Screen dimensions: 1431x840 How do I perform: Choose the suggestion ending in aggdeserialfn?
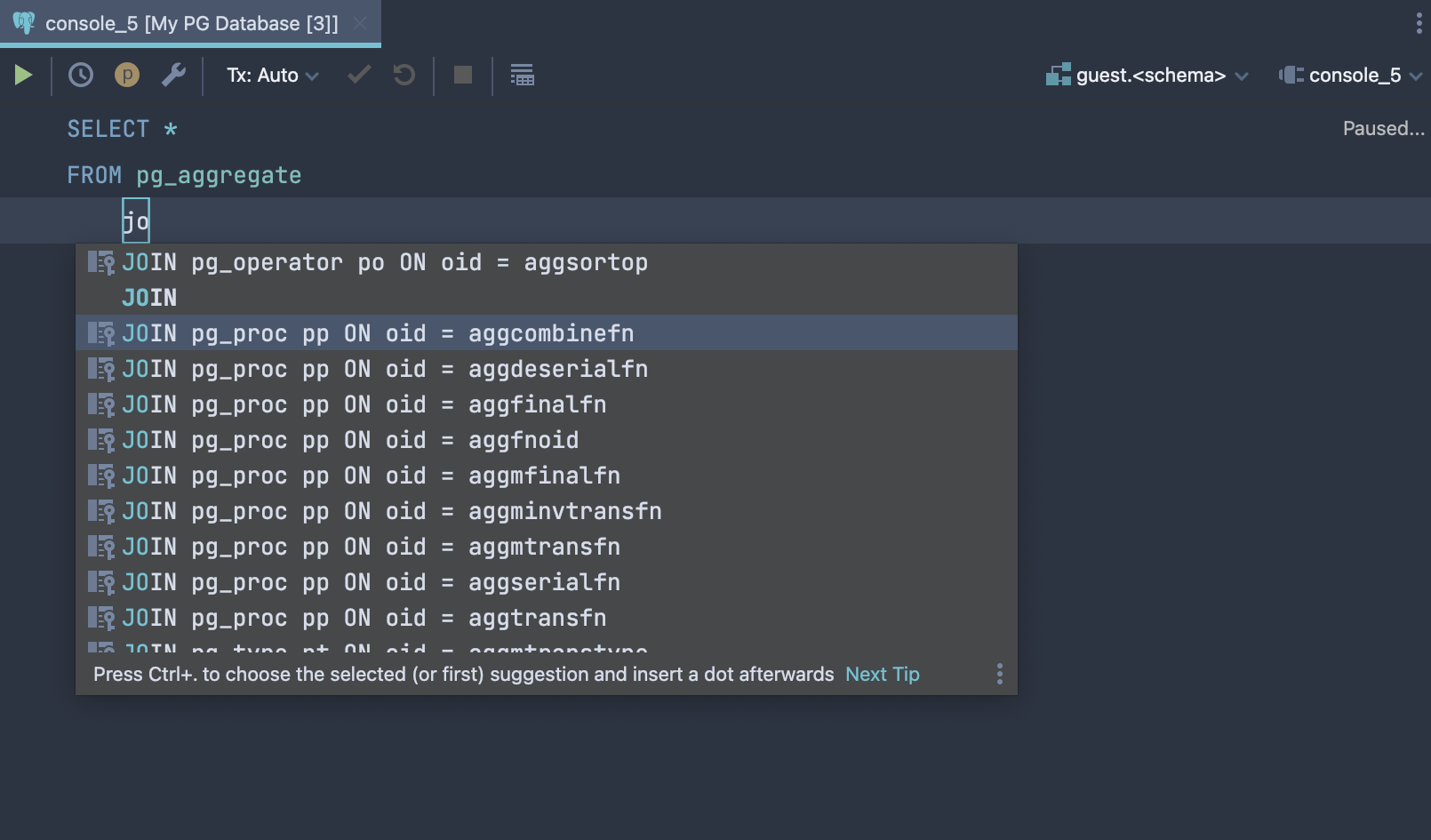point(547,369)
